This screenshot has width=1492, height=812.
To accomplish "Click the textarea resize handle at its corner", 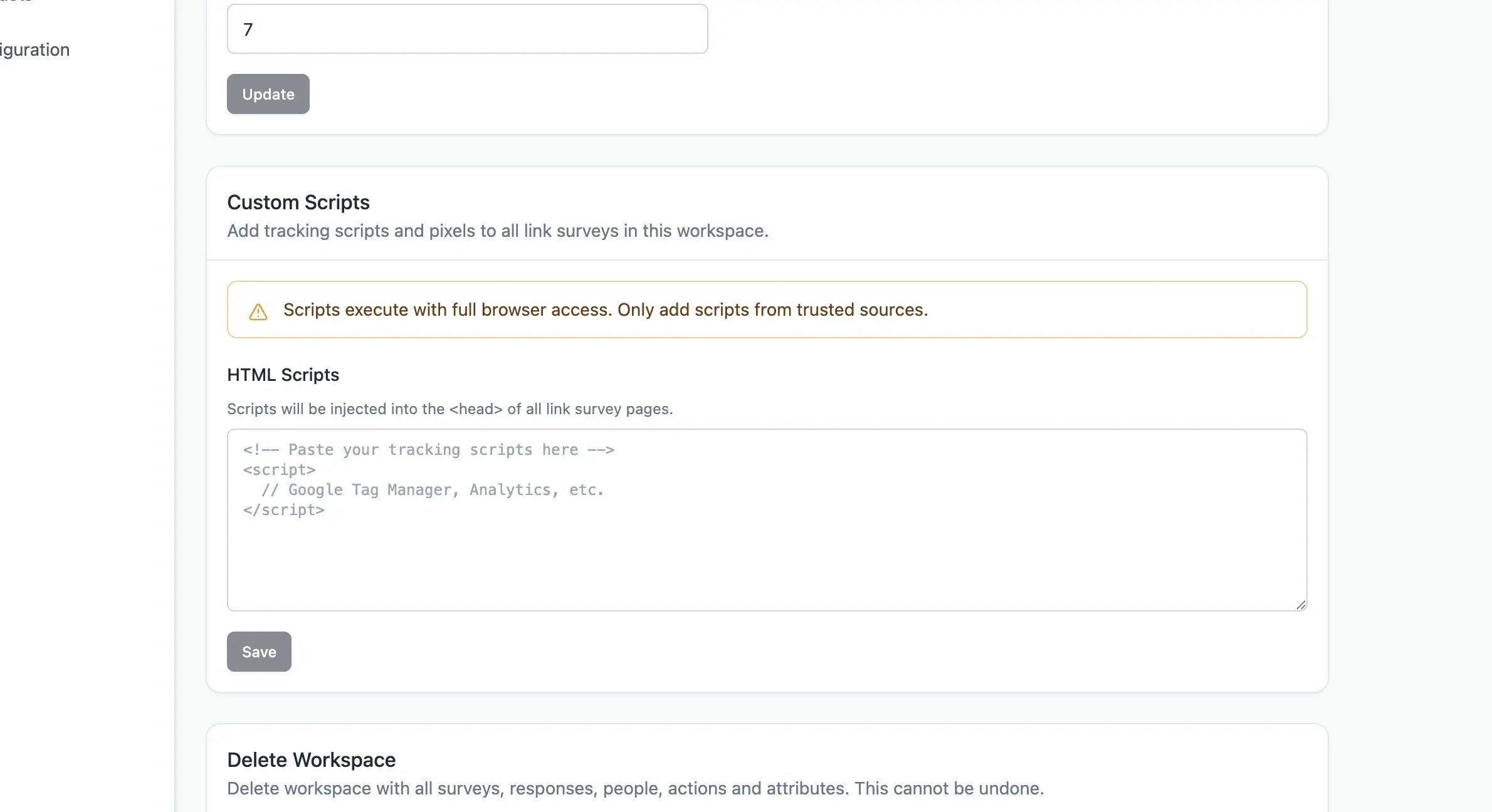I will tap(1301, 605).
